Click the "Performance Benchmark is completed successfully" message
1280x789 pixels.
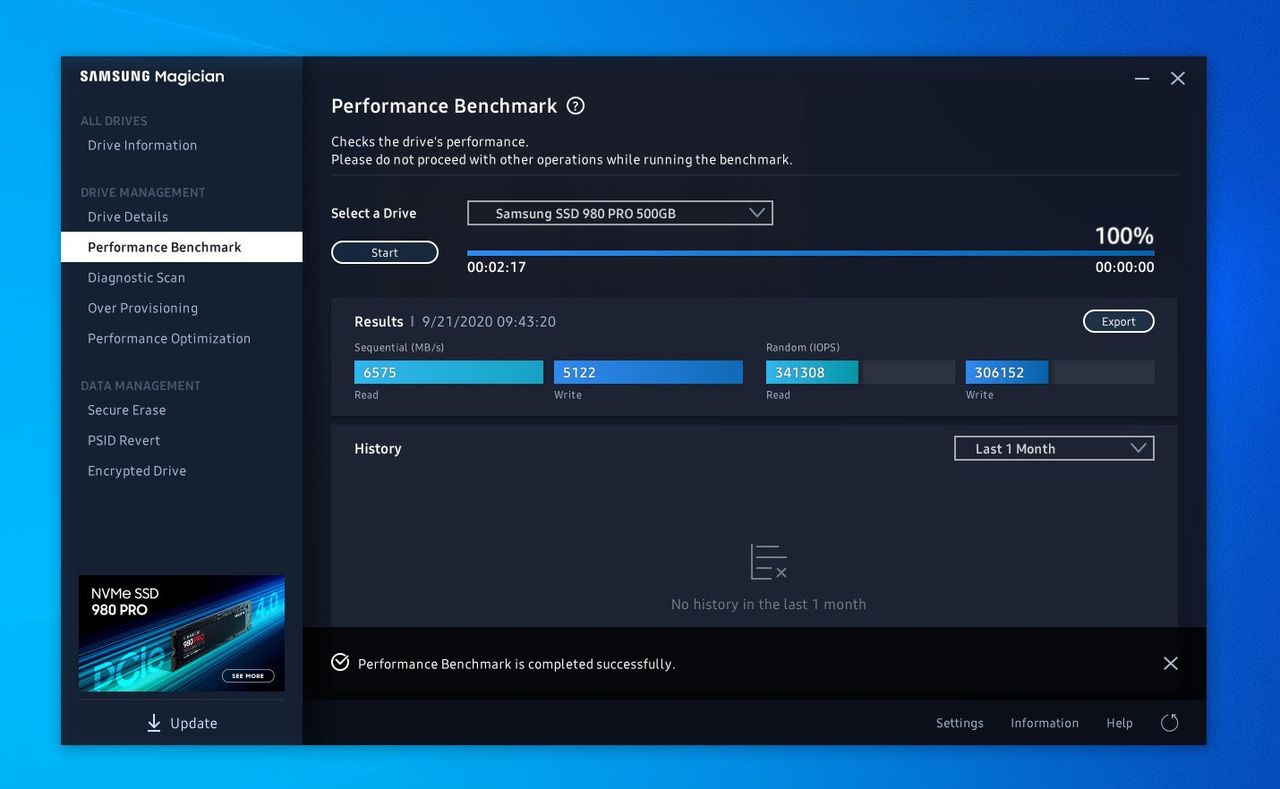517,664
